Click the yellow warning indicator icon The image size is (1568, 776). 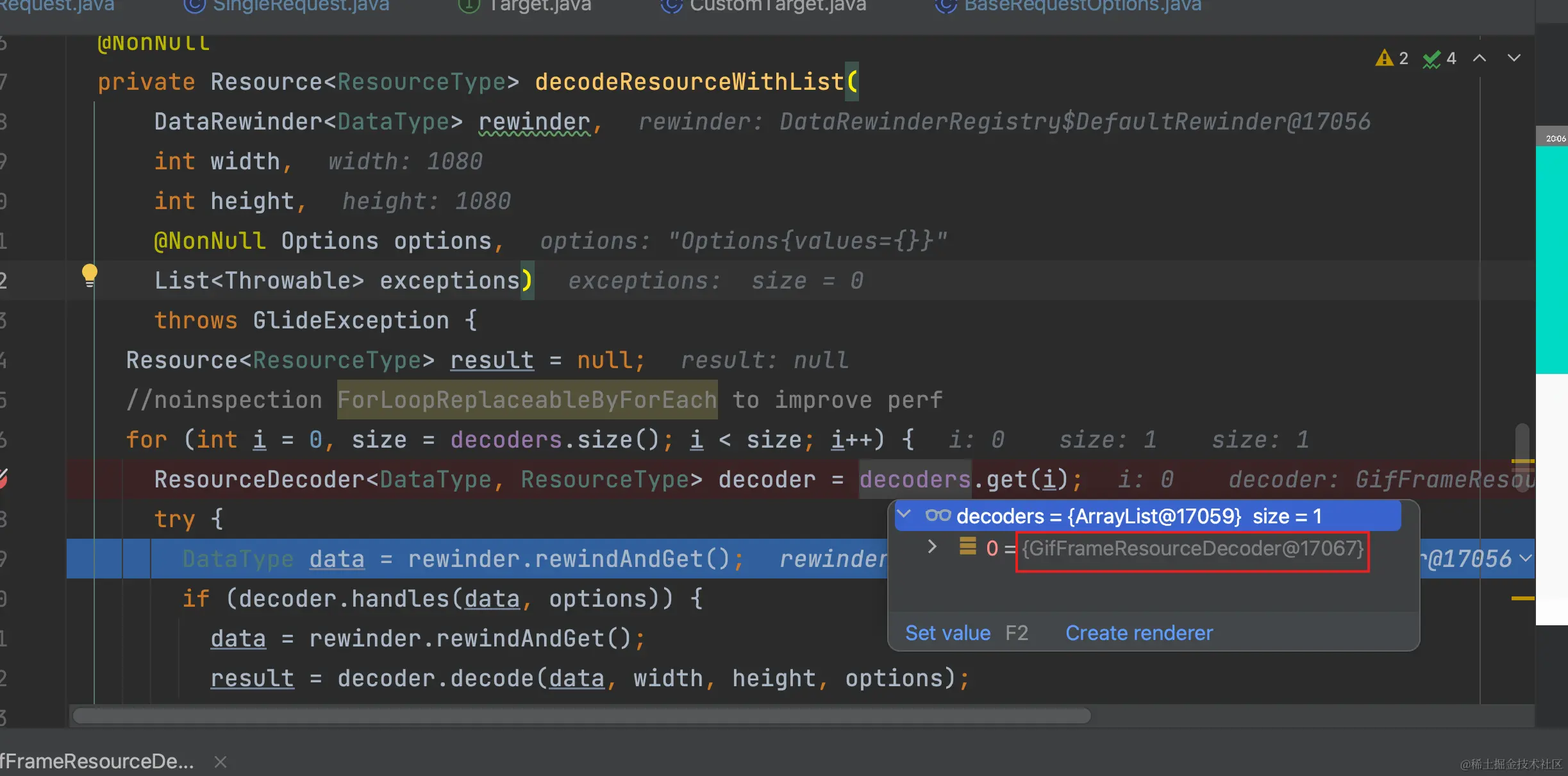click(1384, 58)
